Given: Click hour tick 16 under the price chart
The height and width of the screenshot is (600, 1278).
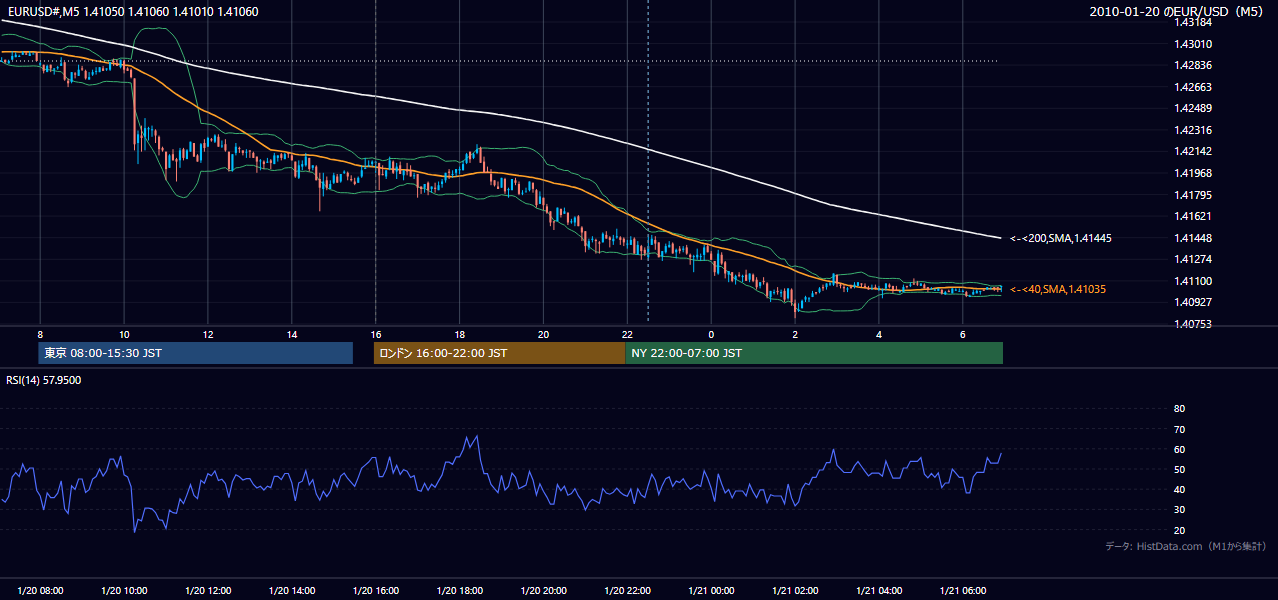Looking at the screenshot, I should point(376,334).
